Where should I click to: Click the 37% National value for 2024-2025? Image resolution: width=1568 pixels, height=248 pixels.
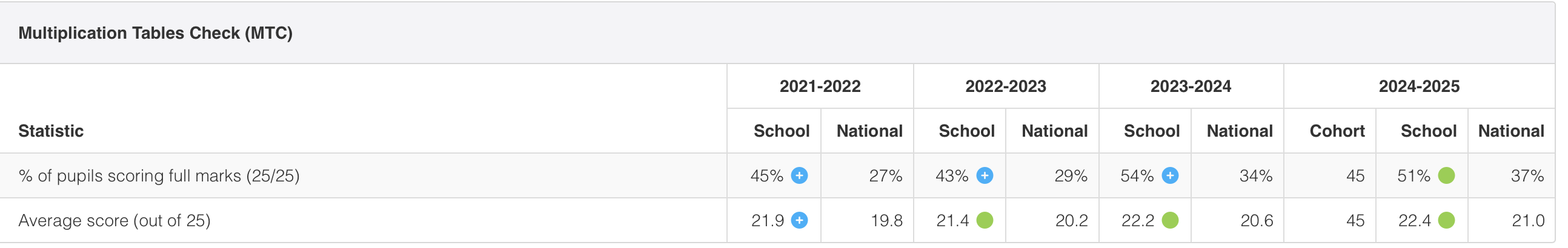[x=1527, y=175]
